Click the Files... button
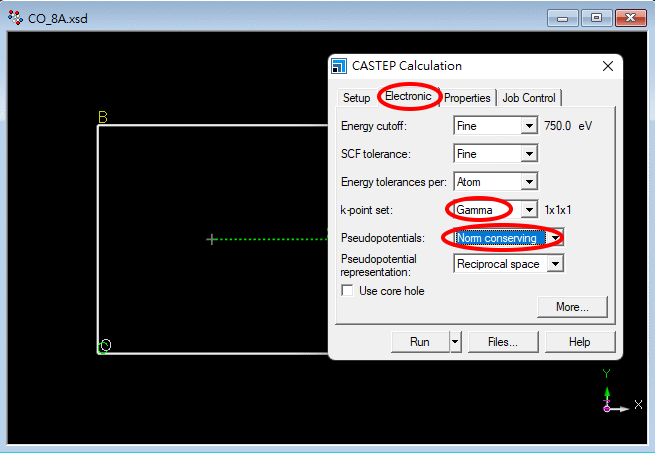The height and width of the screenshot is (453, 655). (x=502, y=342)
